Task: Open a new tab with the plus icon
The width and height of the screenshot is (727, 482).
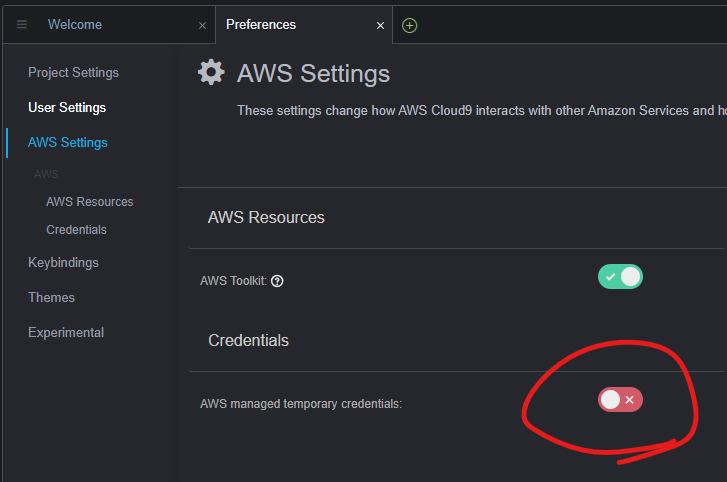Action: 409,25
